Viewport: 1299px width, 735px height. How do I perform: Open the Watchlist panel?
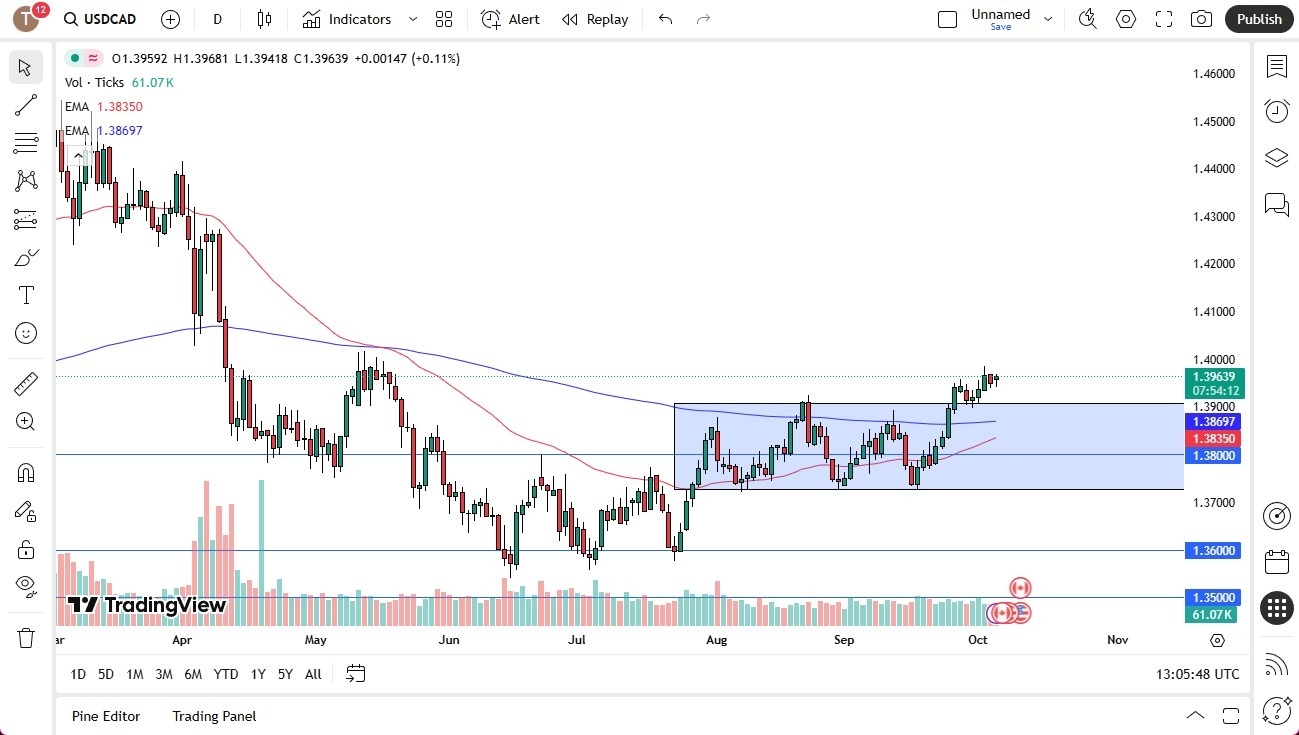click(1276, 64)
